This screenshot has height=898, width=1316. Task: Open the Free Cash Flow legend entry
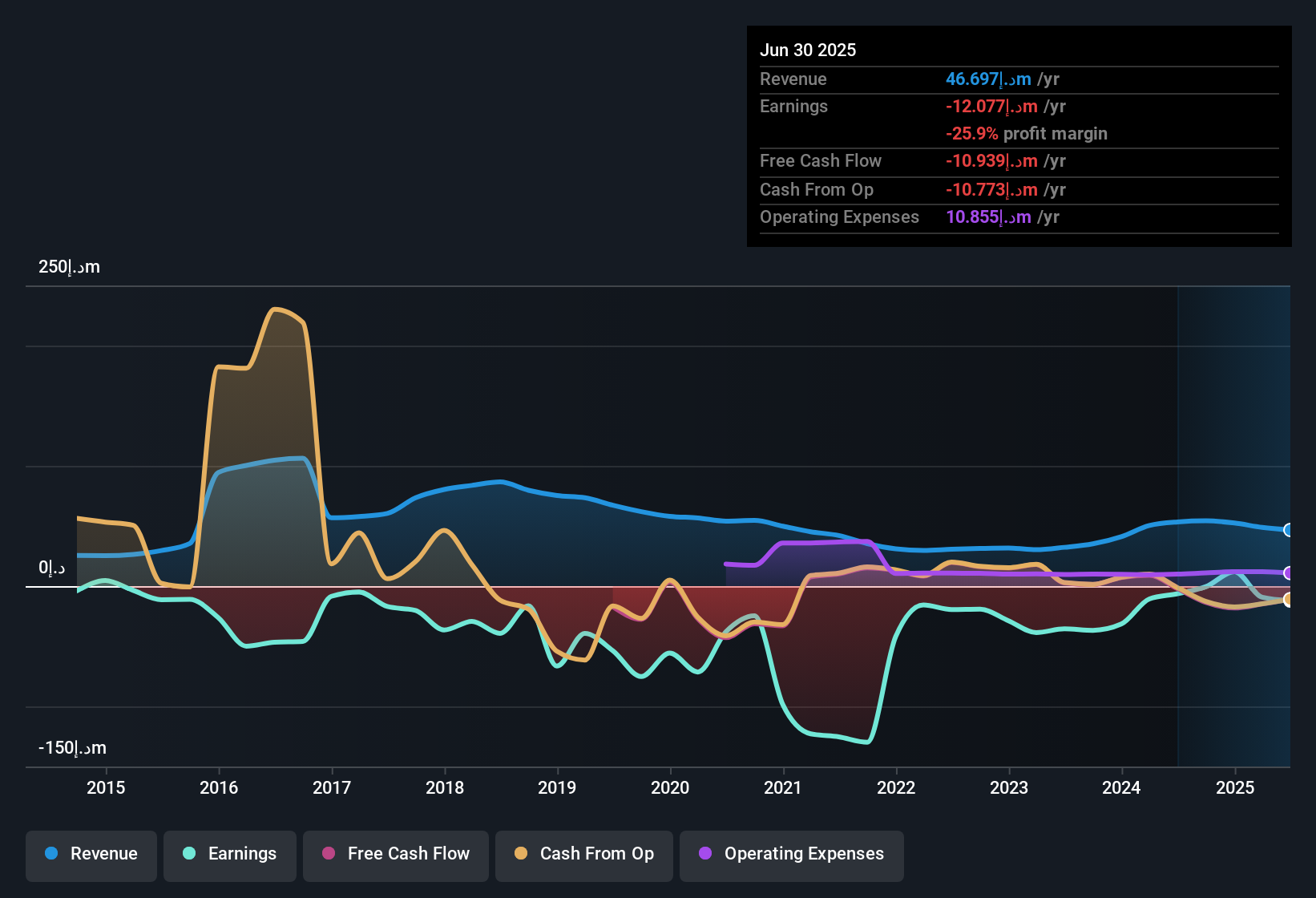pos(395,854)
